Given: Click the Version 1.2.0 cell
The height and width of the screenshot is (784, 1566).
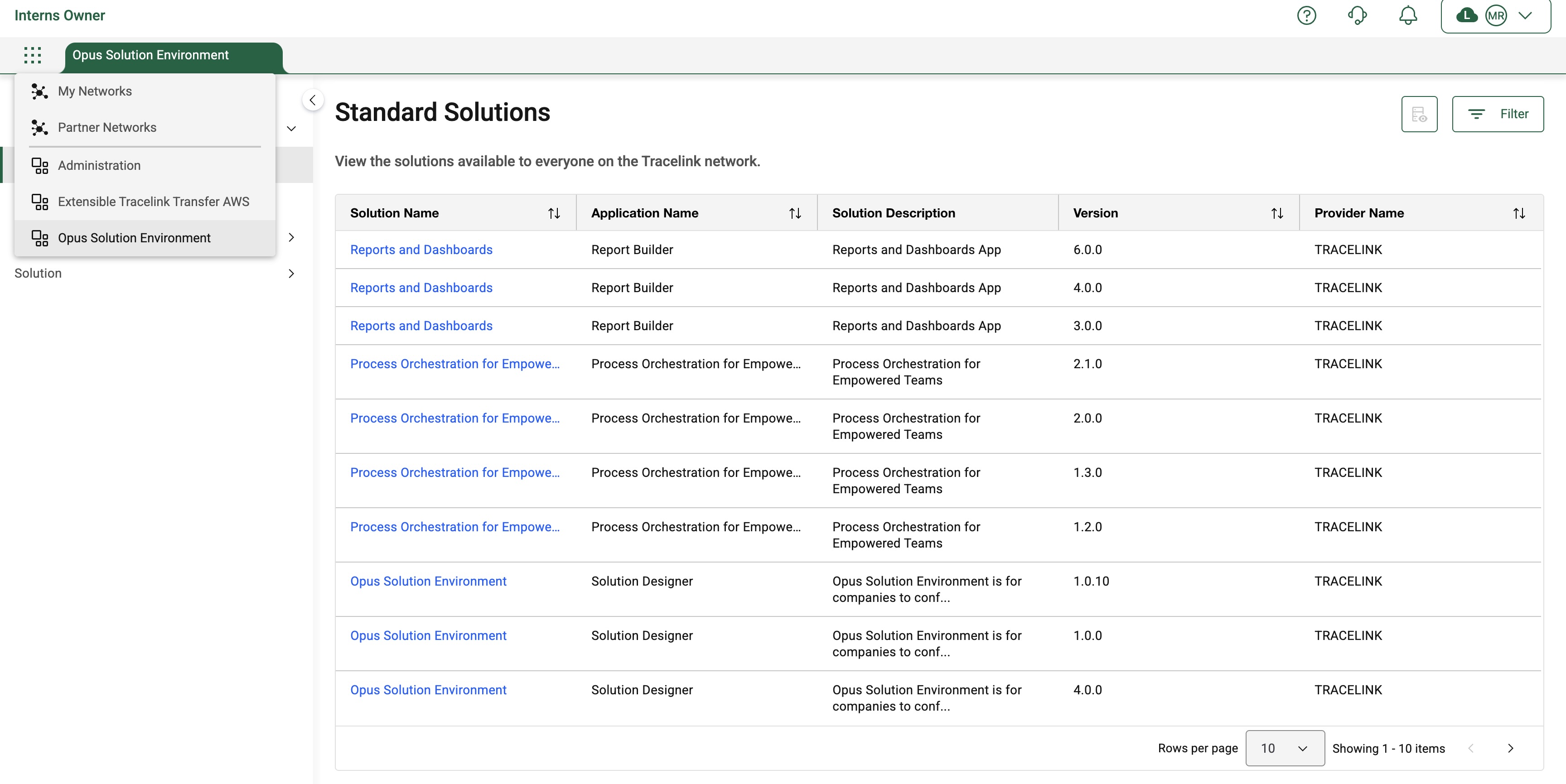Looking at the screenshot, I should coord(1087,527).
